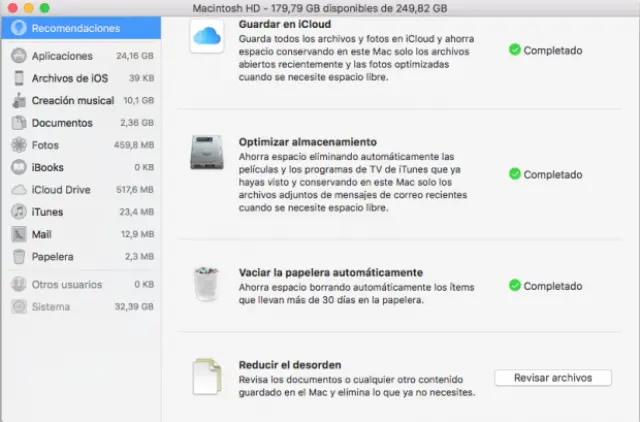The height and width of the screenshot is (422, 640).
Task: Select Papelera in the sidebar list
Action: [x=53, y=256]
